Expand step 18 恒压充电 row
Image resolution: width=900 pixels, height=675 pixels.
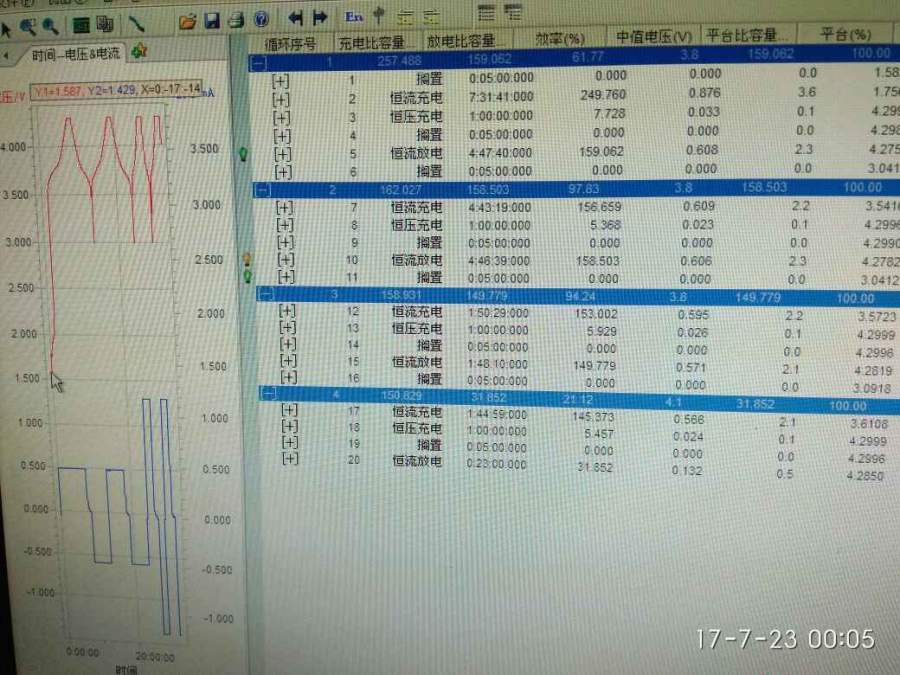290,426
